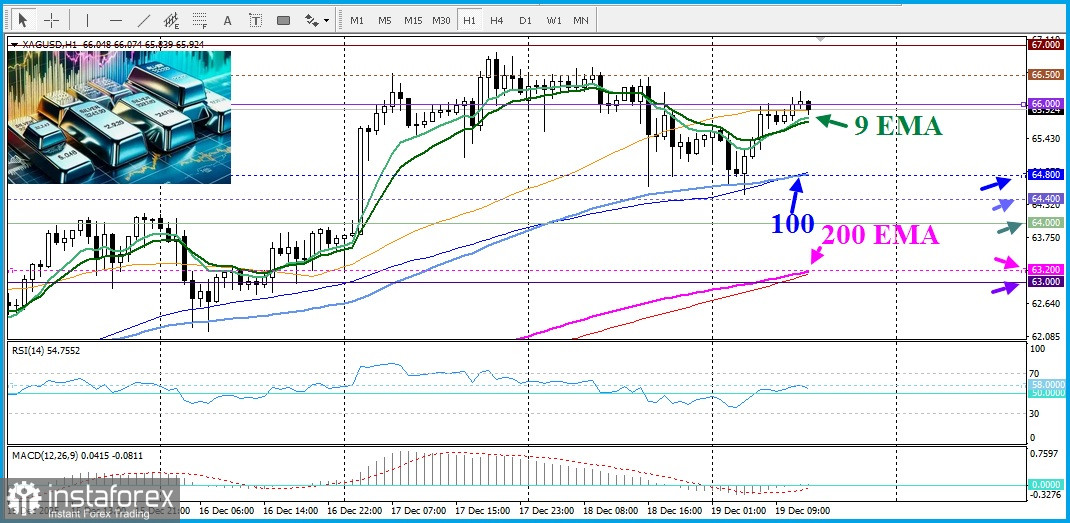Switch chart to W1 weekly timeframe
The width and height of the screenshot is (1070, 523).
553,20
